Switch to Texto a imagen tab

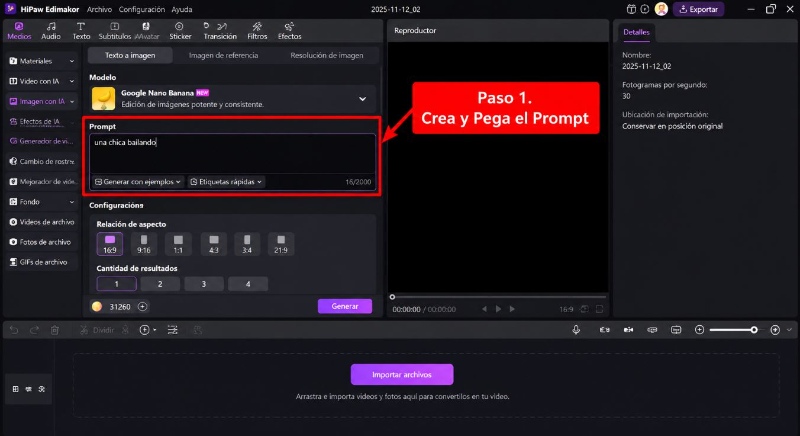130,55
